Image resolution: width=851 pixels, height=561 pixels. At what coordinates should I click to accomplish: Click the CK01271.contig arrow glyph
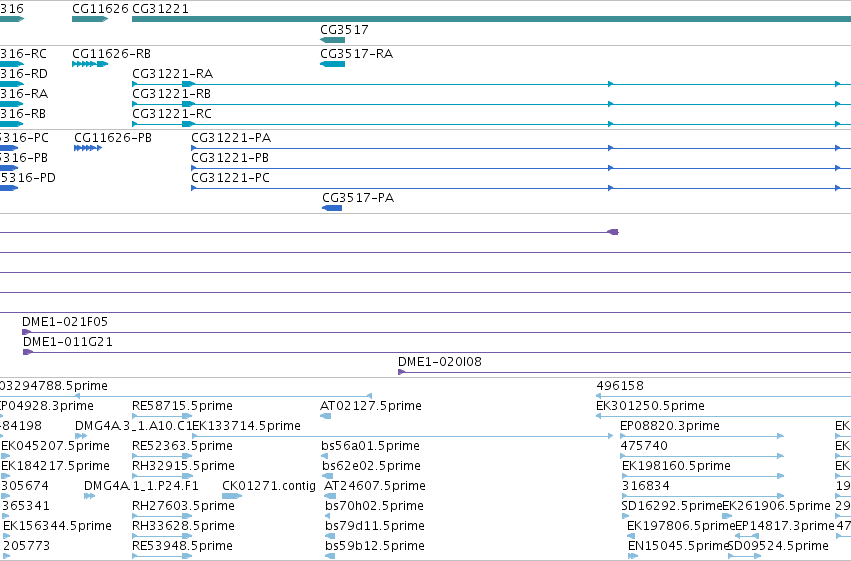click(x=232, y=496)
